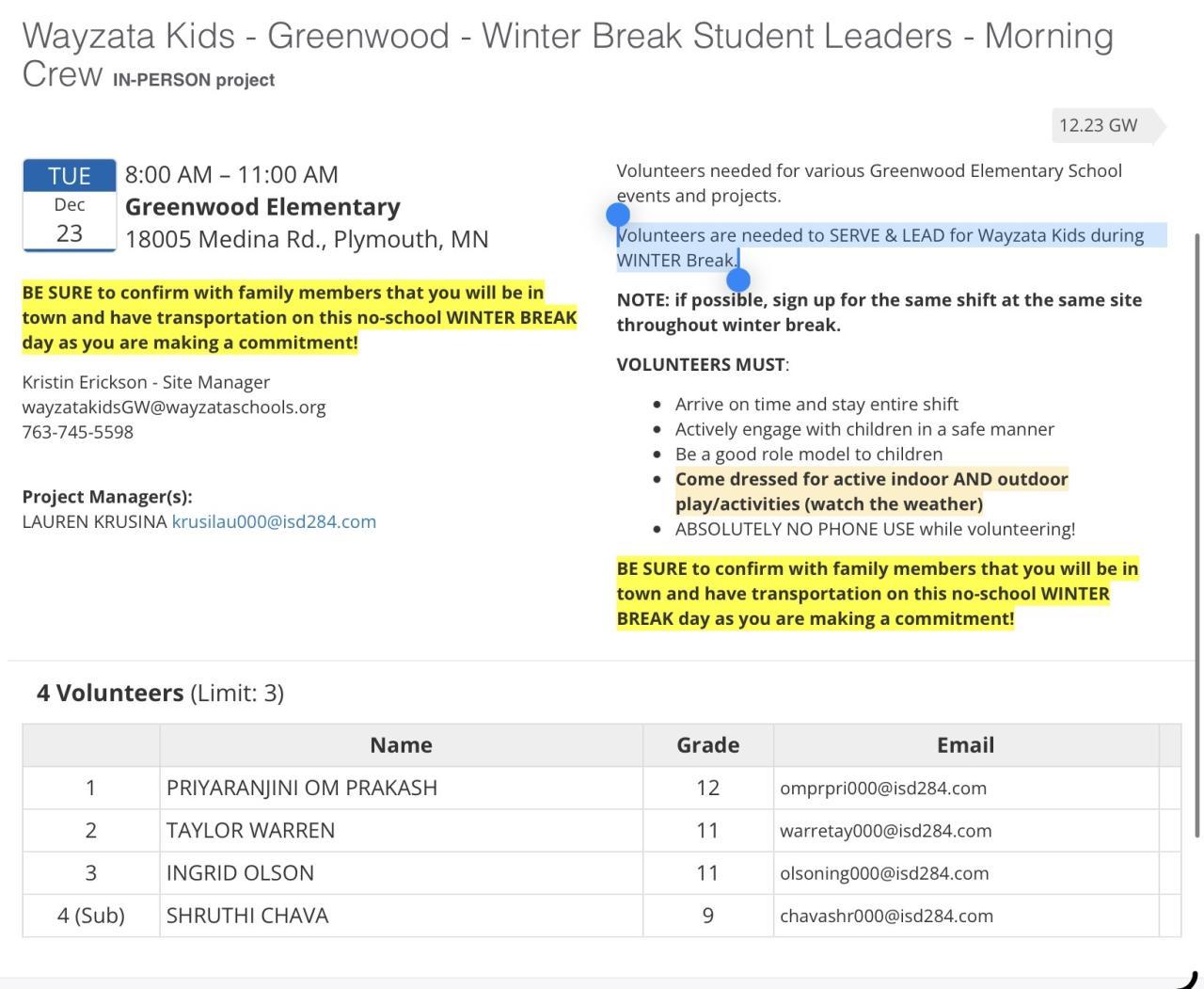
Task: Tap the 763-745-5598 phone number
Action: pos(78,432)
